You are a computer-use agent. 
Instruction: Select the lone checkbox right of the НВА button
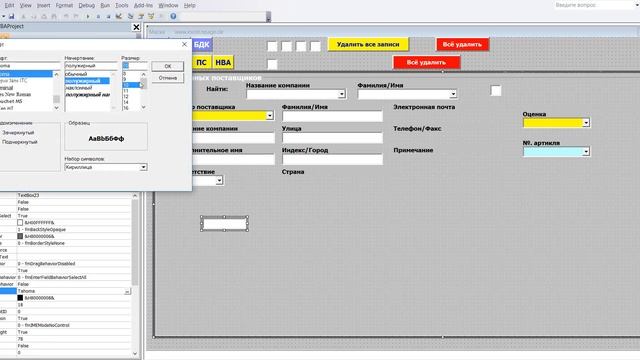[272, 64]
